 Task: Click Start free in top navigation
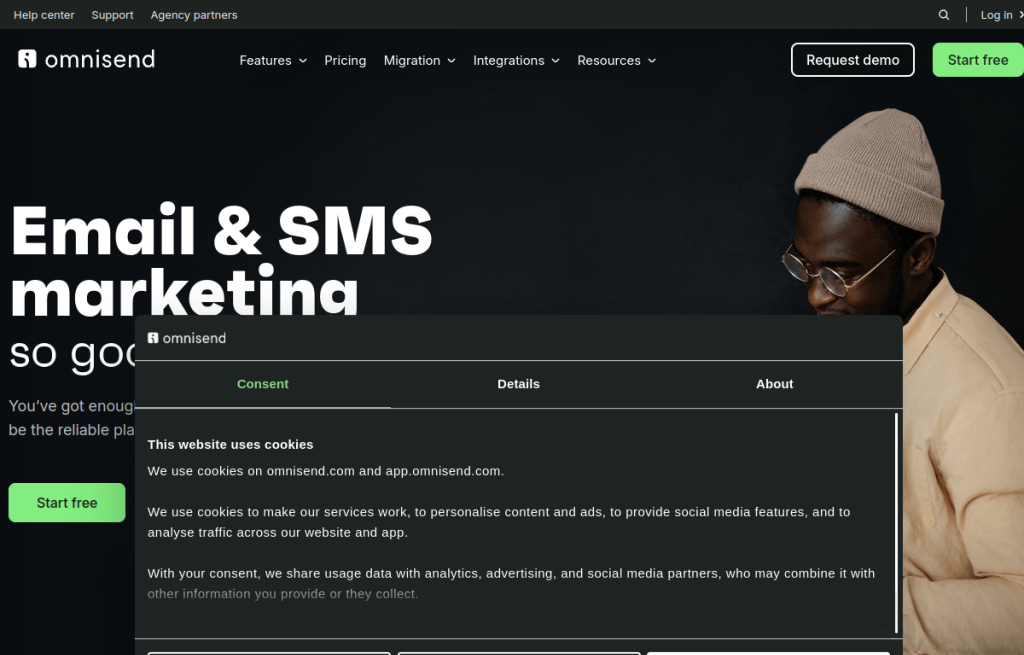tap(978, 60)
